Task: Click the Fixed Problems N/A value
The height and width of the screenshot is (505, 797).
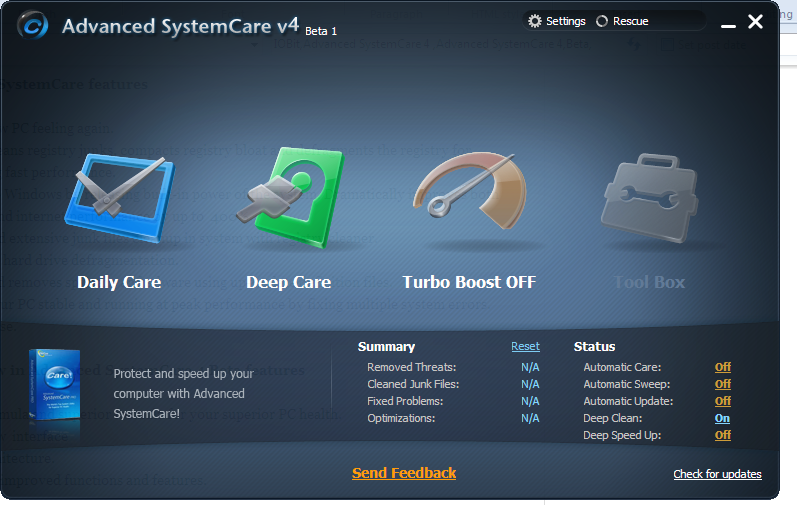Action: (x=530, y=401)
